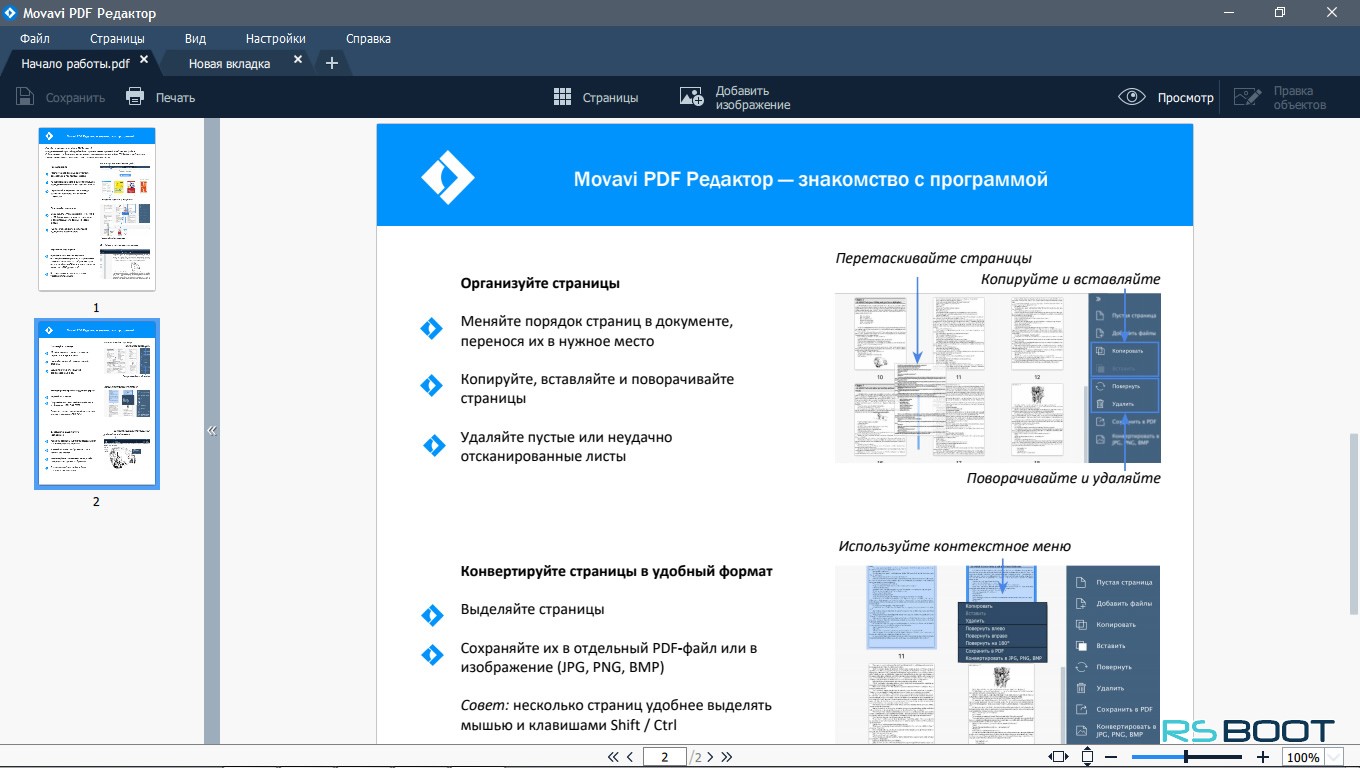
Task: Click the heading Конвертируйте страницы в удобный формат
Action: 616,572
